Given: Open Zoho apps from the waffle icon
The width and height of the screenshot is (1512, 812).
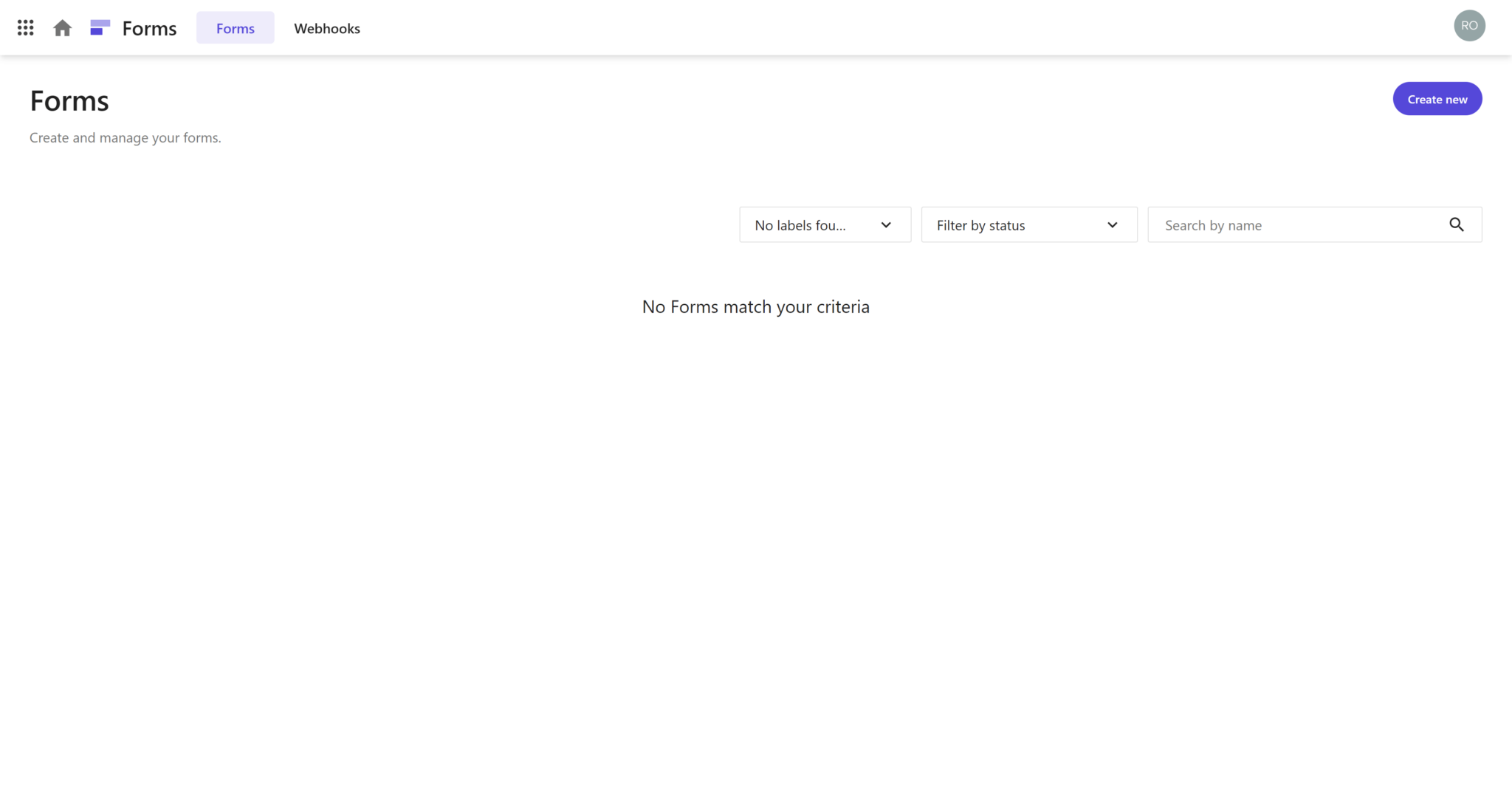Looking at the screenshot, I should pyautogui.click(x=25, y=27).
